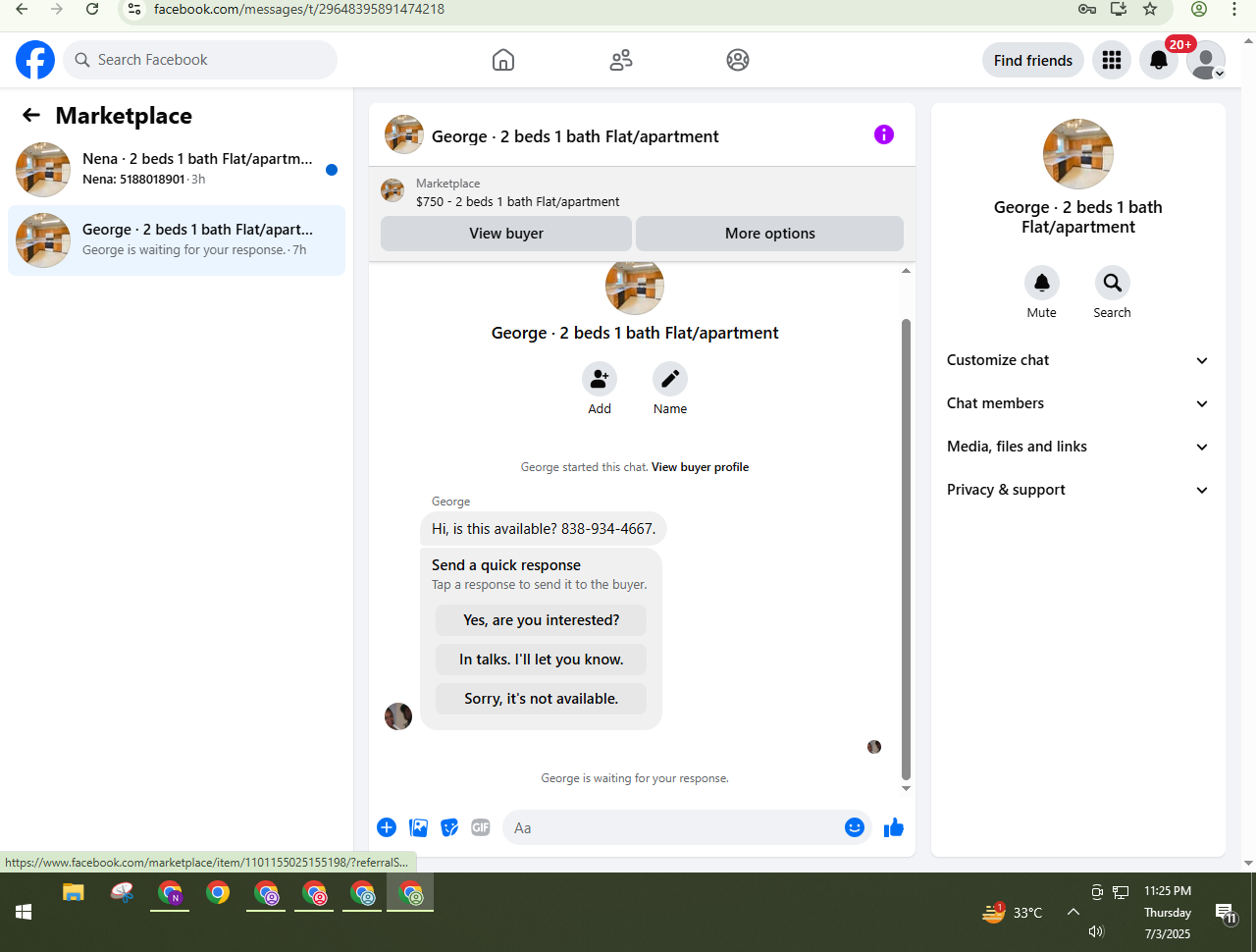Image resolution: width=1256 pixels, height=952 pixels.
Task: Click the Search Facebook field
Action: (x=200, y=60)
